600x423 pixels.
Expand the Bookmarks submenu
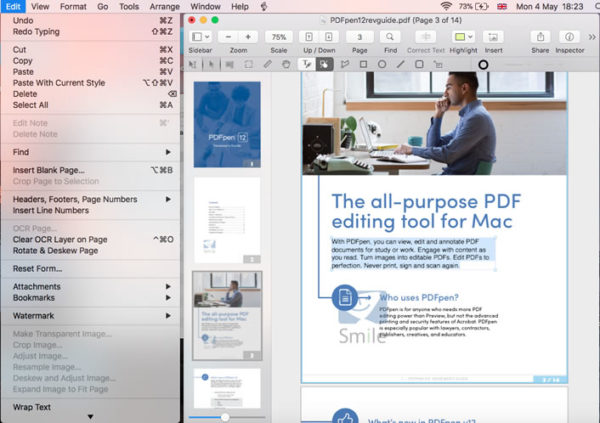(x=90, y=297)
